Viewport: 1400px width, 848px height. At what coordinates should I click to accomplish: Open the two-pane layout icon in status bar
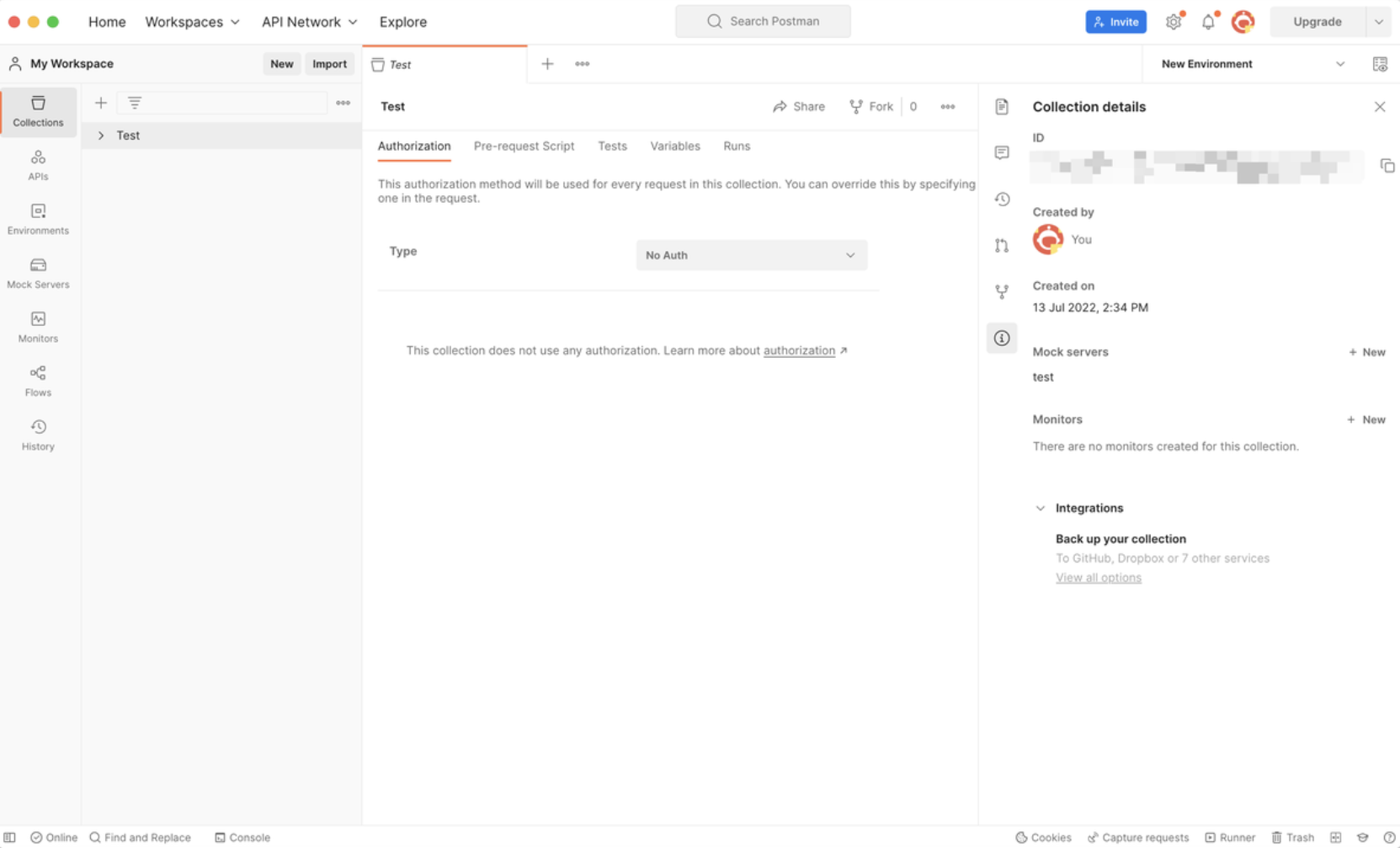pyautogui.click(x=1336, y=837)
